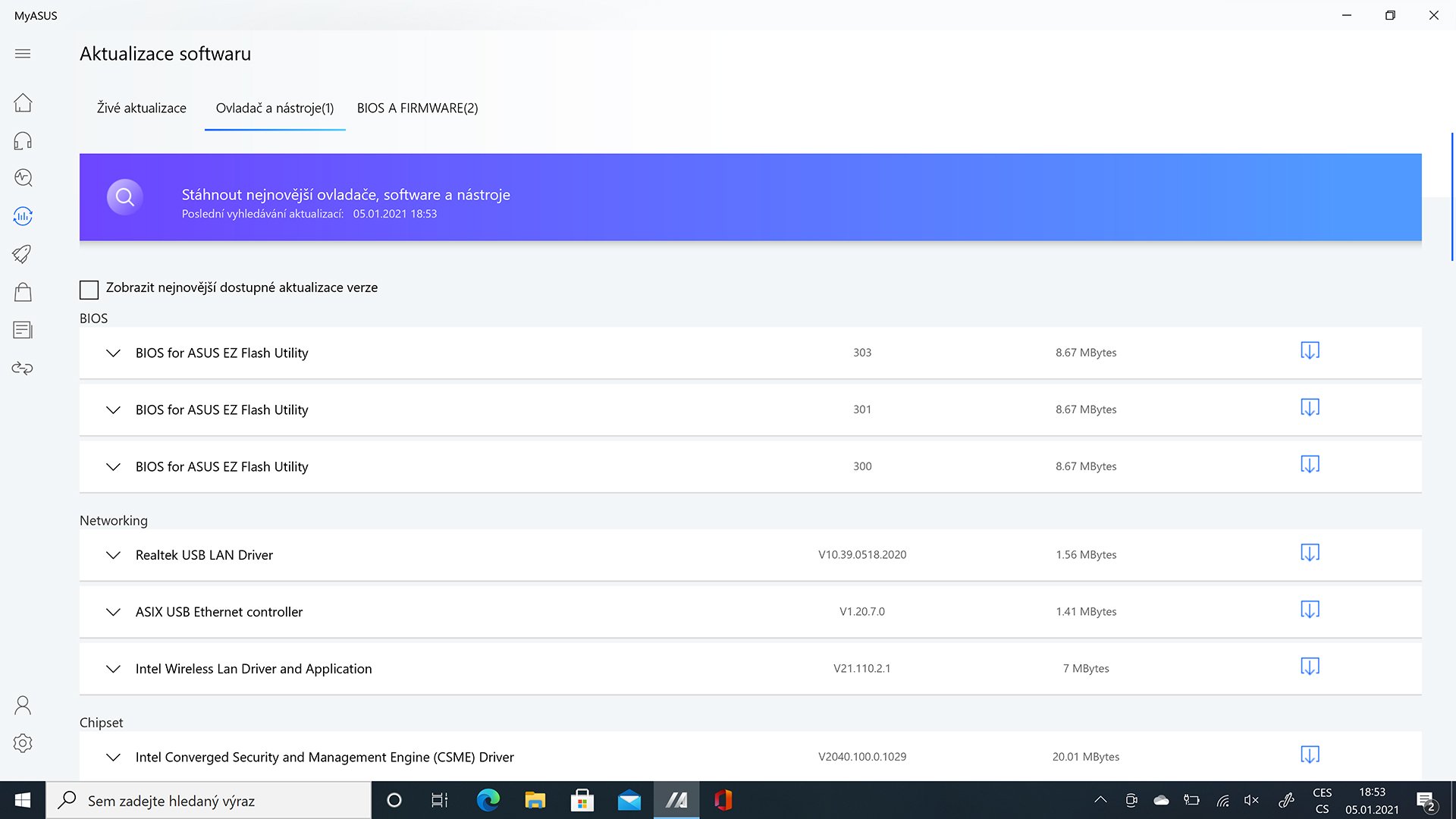The width and height of the screenshot is (1456, 819).
Task: Click MyASUS taskbar icon
Action: tap(676, 800)
